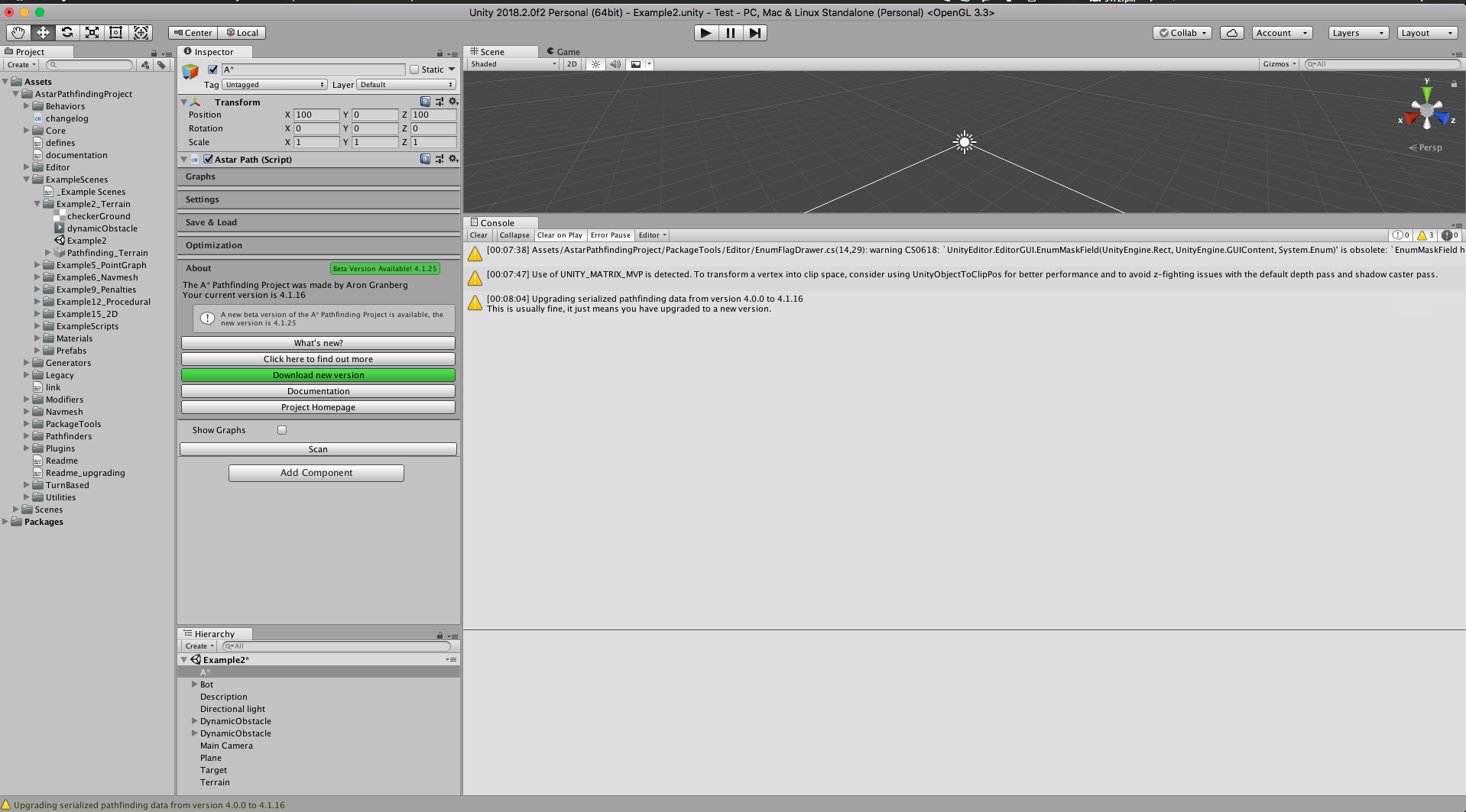The height and width of the screenshot is (812, 1466).
Task: Open the Tag dropdown
Action: (275, 85)
